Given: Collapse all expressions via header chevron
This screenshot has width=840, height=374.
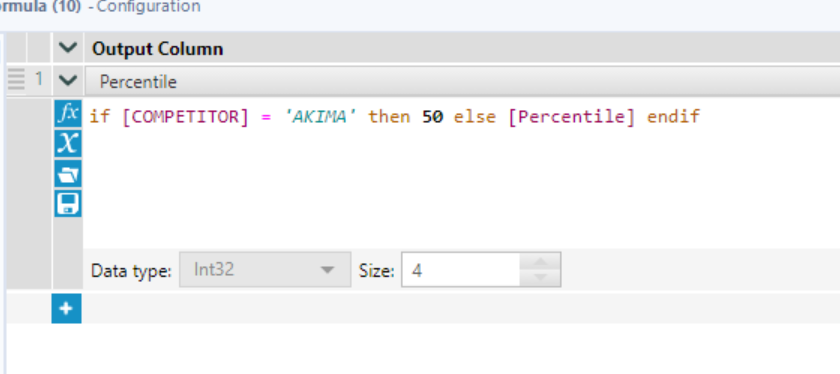Looking at the screenshot, I should pyautogui.click(x=68, y=48).
